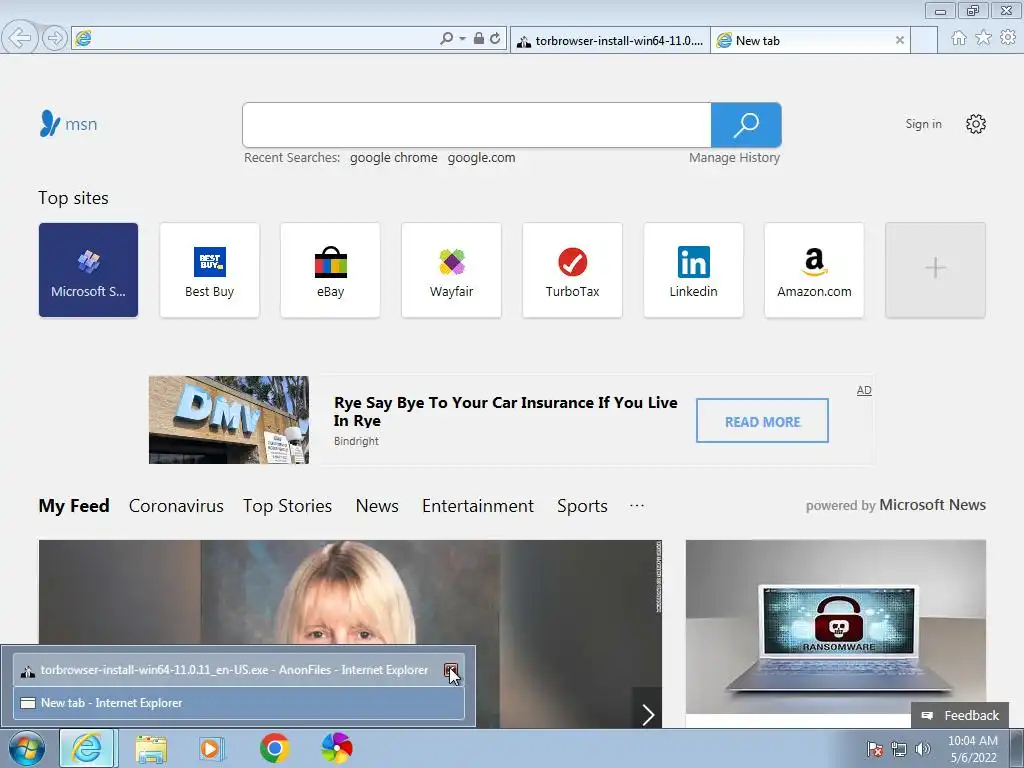Click the DMV ad image

click(x=229, y=420)
